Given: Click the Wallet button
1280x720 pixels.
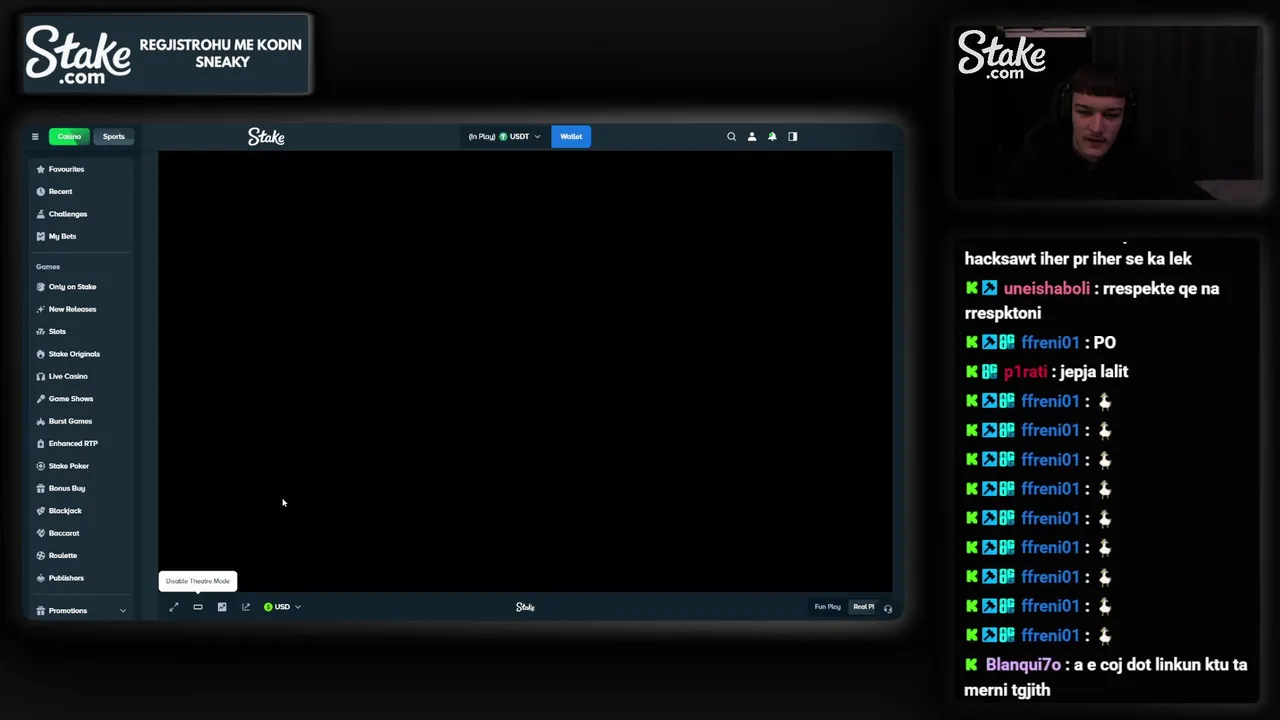Looking at the screenshot, I should click(x=571, y=137).
